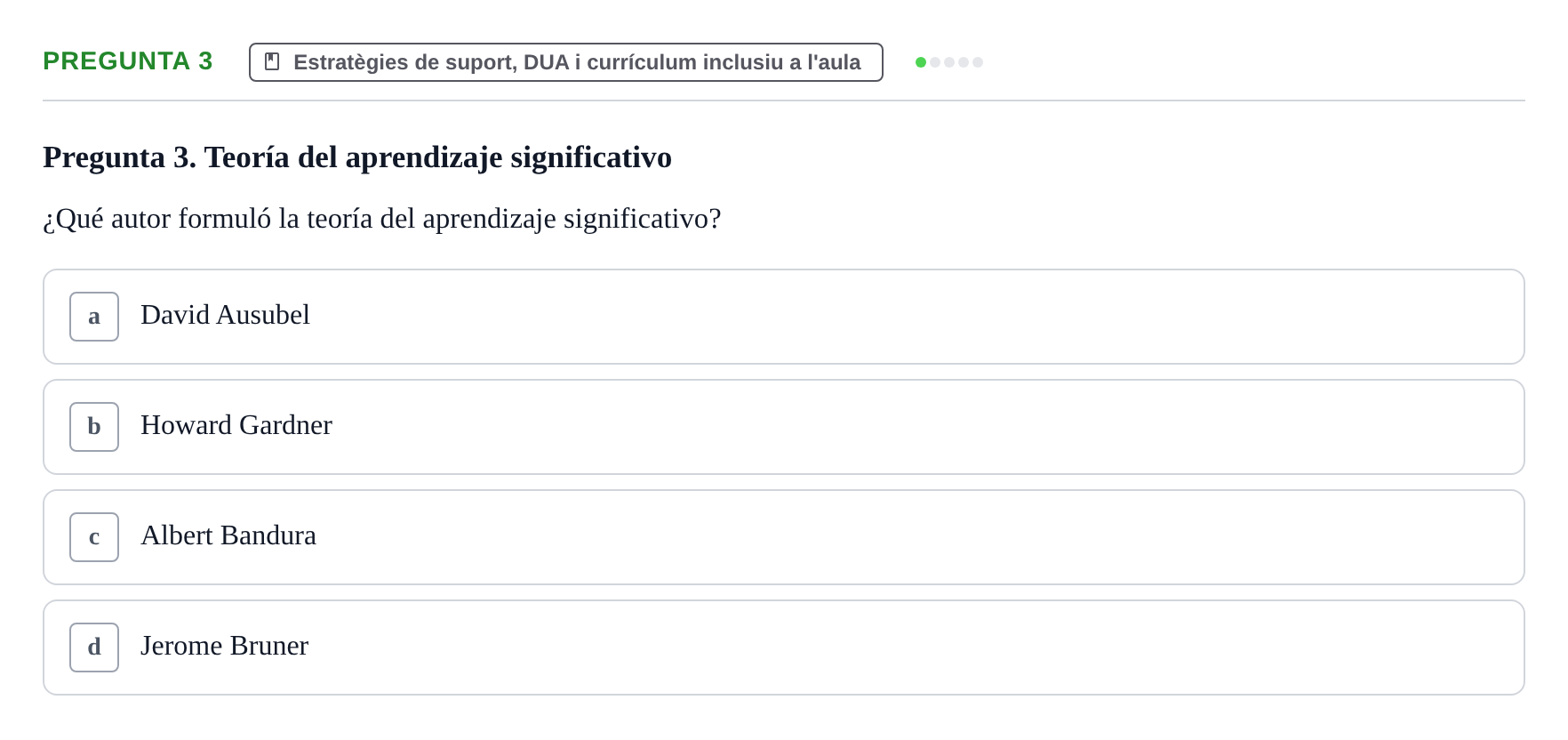
Task: Click the question text about aprendizaje significativo
Action: [382, 219]
